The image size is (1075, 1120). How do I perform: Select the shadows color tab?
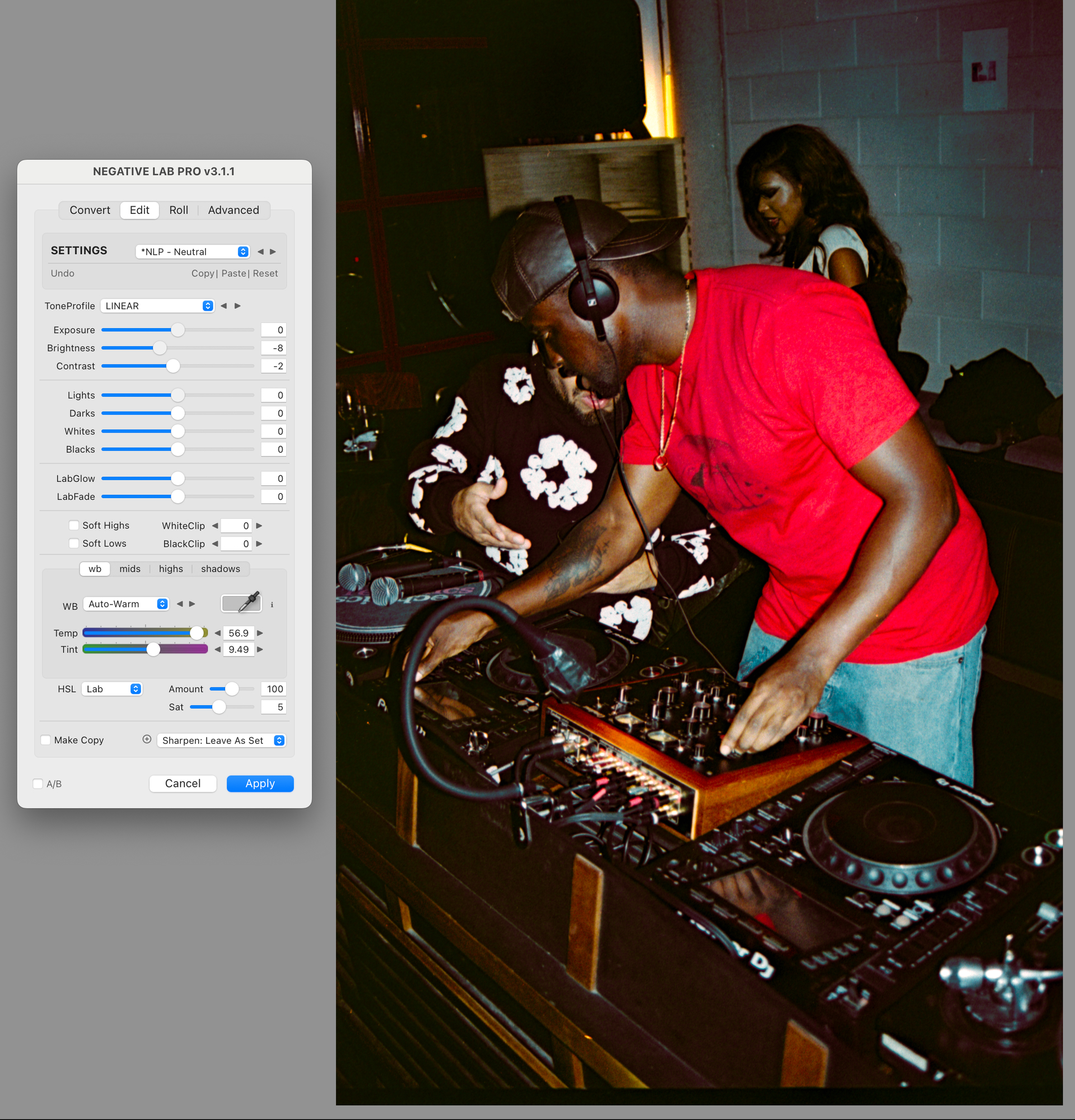221,569
